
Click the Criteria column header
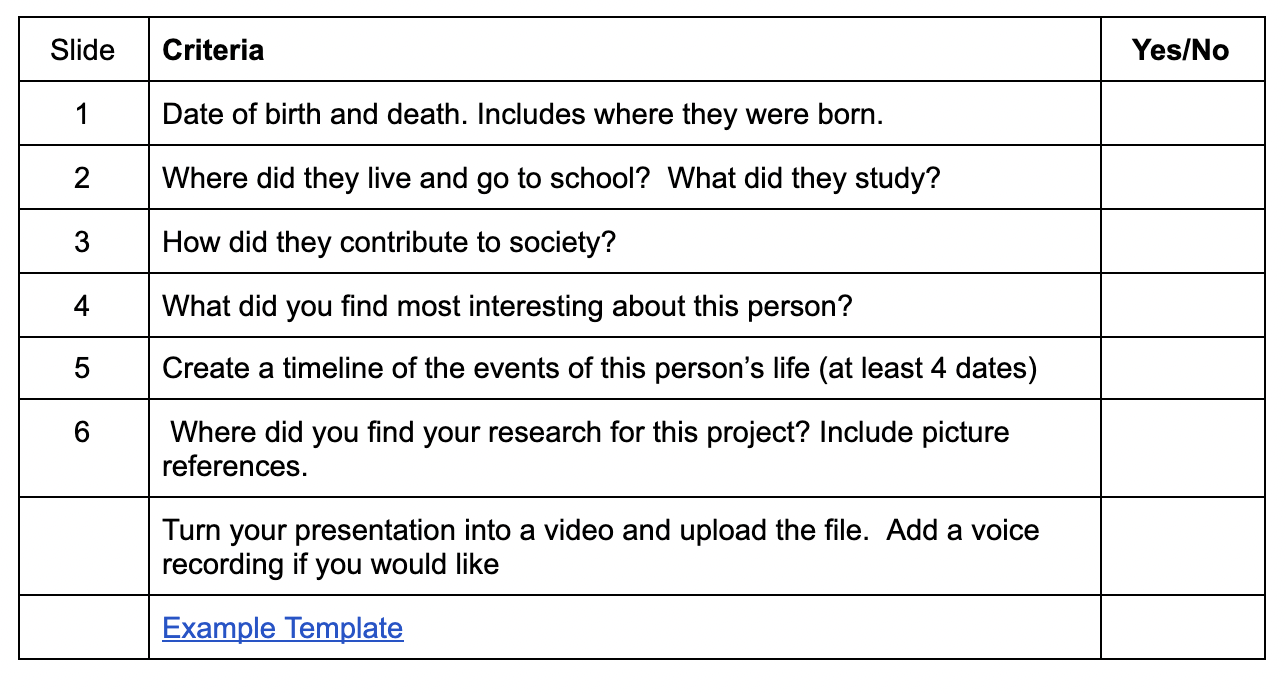click(213, 50)
